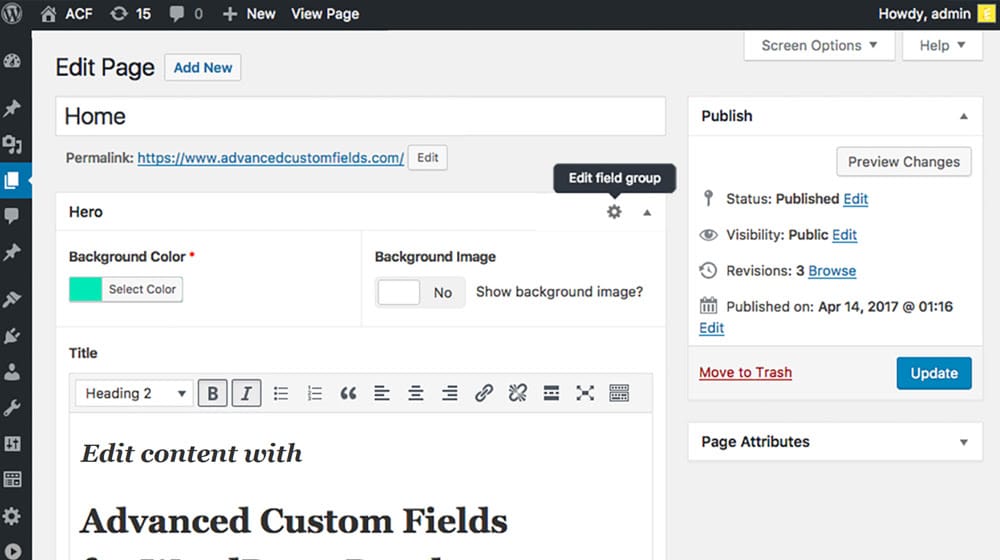Edit the Published status
This screenshot has width=1000, height=560.
[855, 199]
